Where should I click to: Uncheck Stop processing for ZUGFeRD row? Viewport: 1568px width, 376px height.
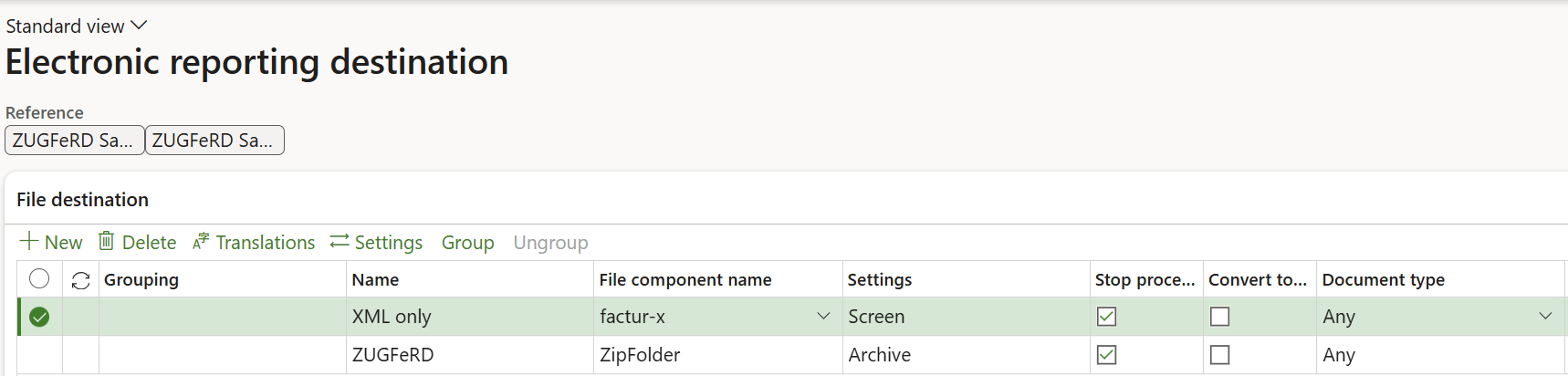pos(1106,355)
